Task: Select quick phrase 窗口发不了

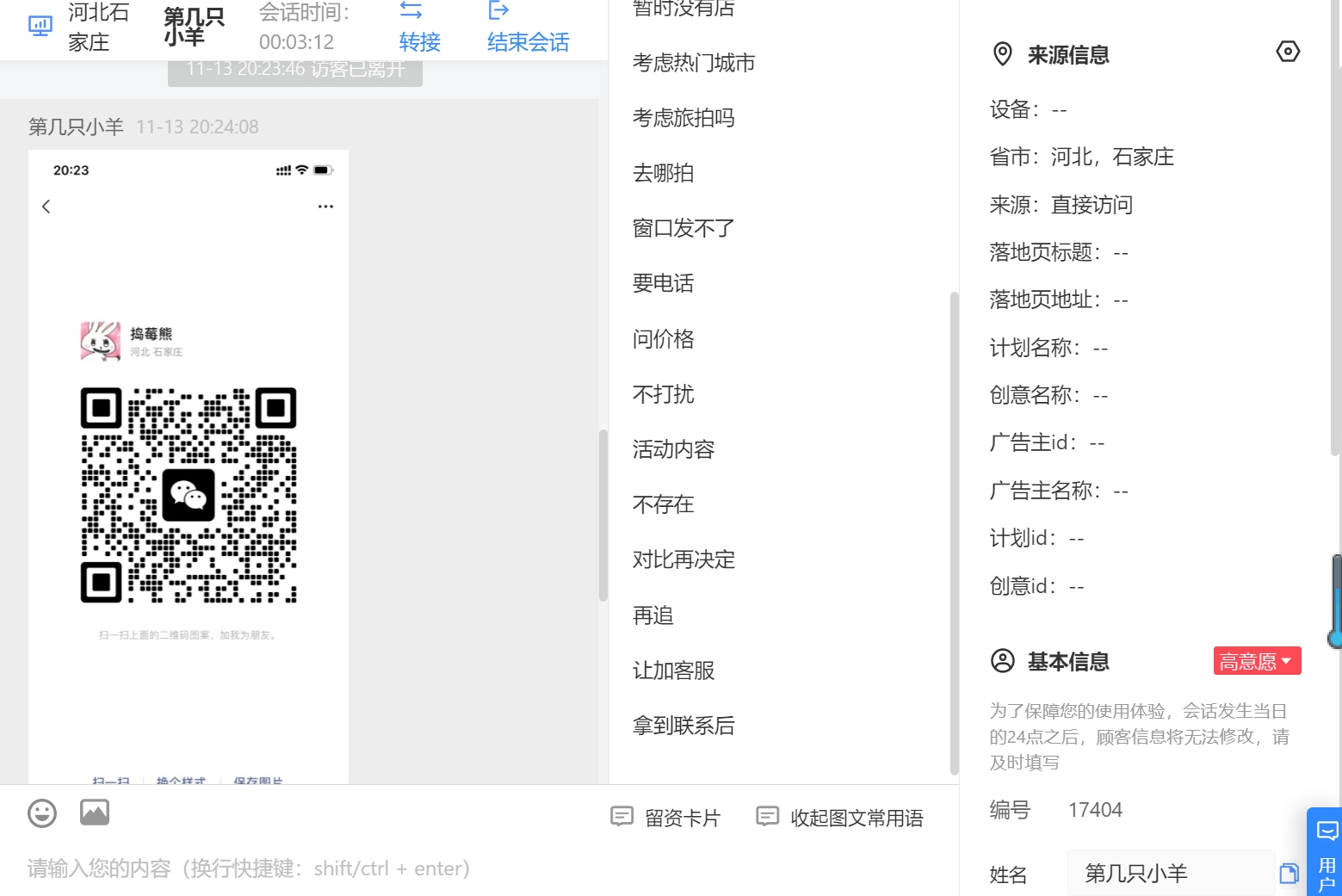Action: click(683, 228)
